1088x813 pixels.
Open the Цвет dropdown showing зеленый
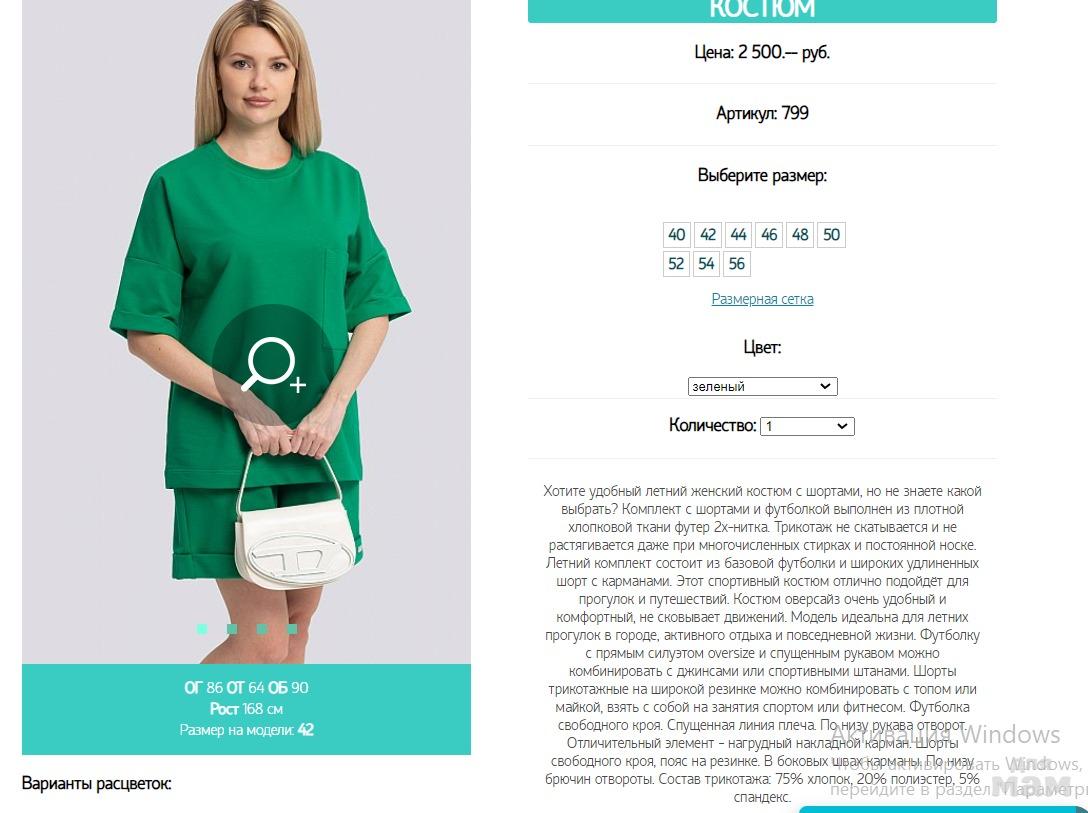pyautogui.click(x=763, y=386)
